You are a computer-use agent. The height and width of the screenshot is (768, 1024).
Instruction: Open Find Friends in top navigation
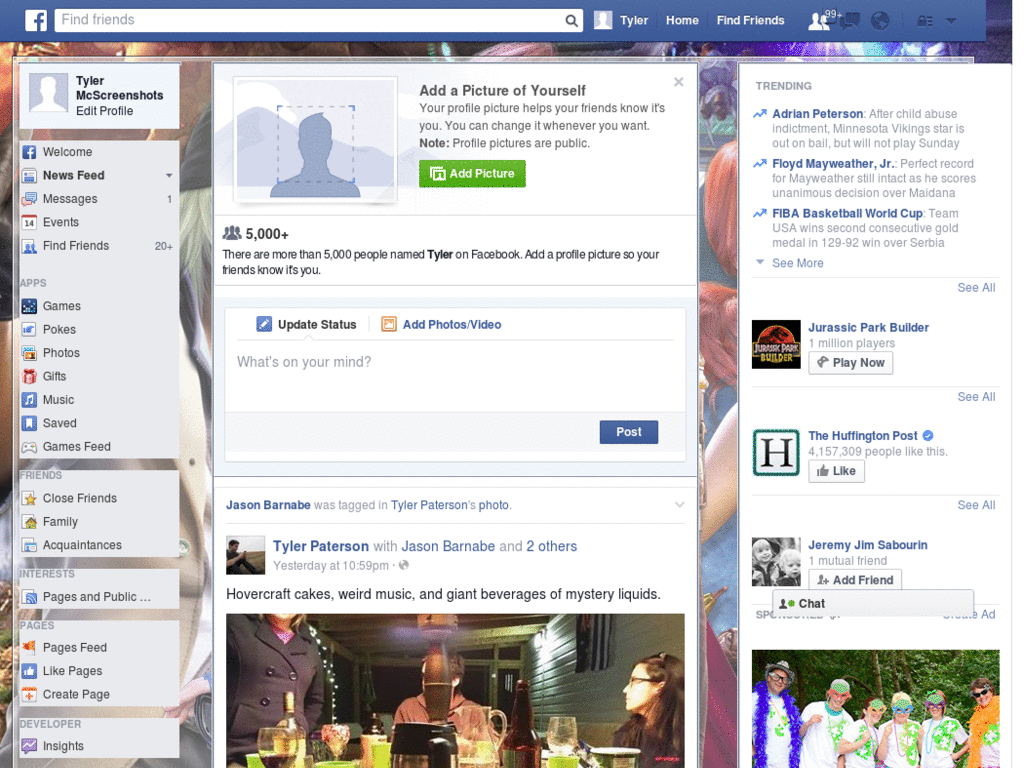tap(750, 21)
